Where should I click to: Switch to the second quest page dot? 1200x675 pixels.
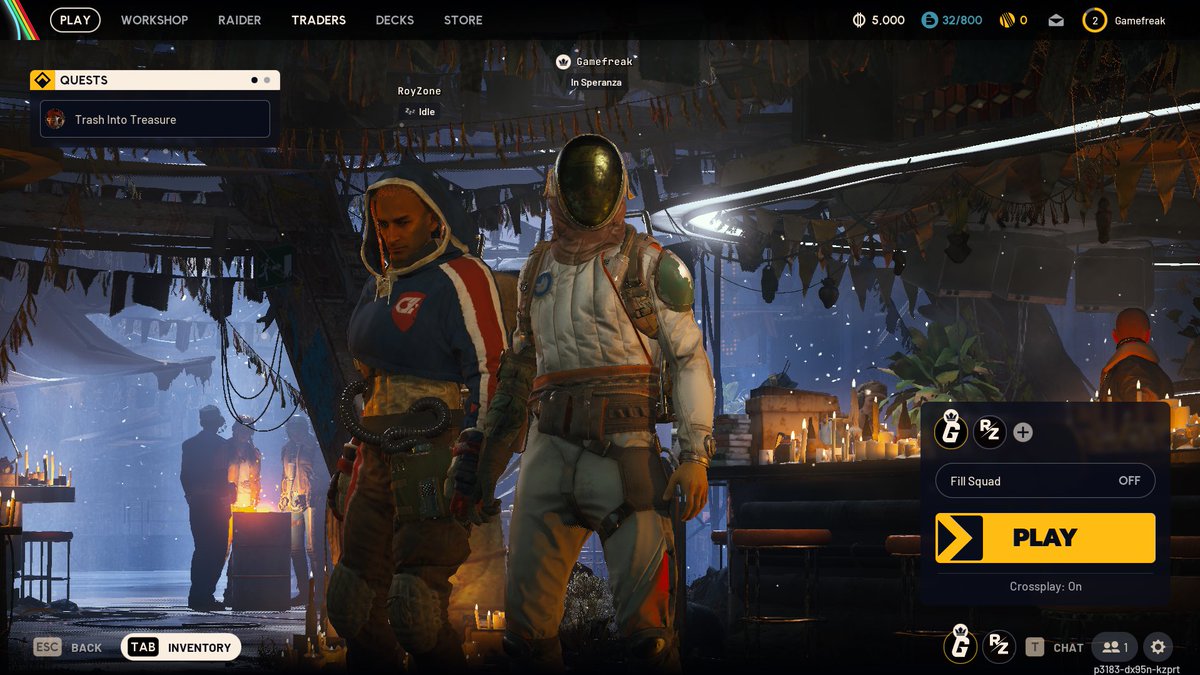pos(267,80)
